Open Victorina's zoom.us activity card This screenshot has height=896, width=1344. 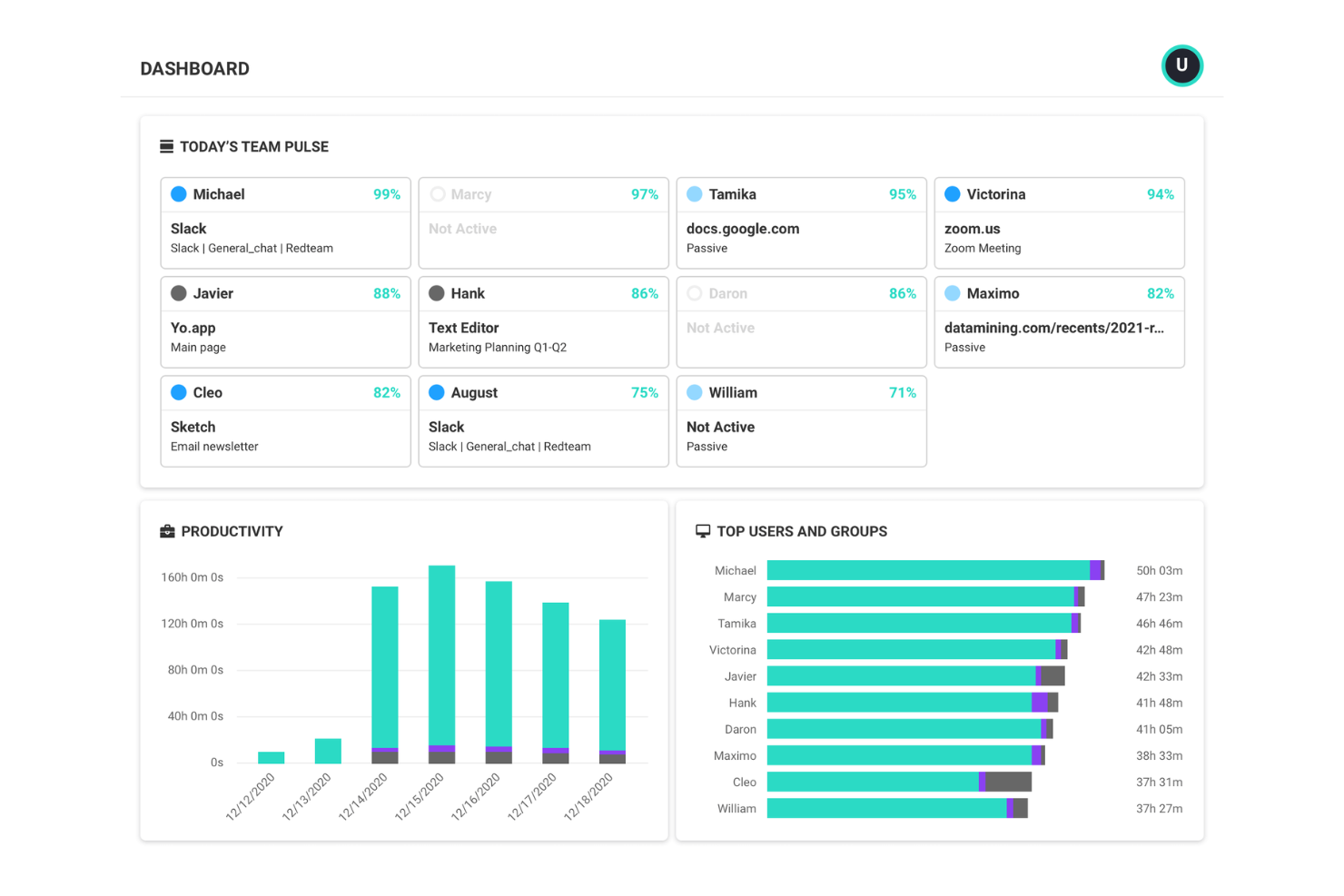point(1059,238)
